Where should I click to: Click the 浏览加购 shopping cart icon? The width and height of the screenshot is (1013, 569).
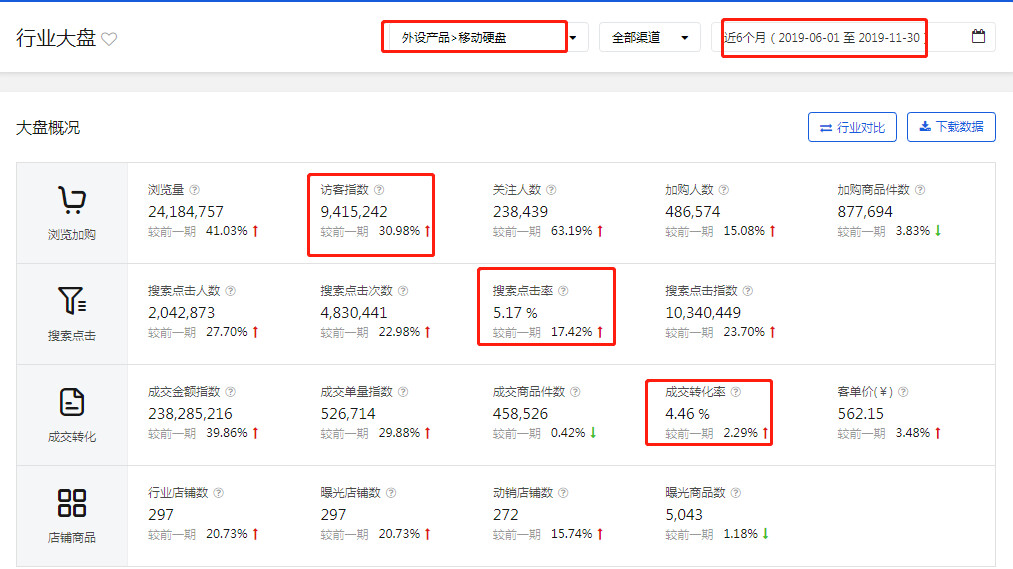(x=71, y=201)
